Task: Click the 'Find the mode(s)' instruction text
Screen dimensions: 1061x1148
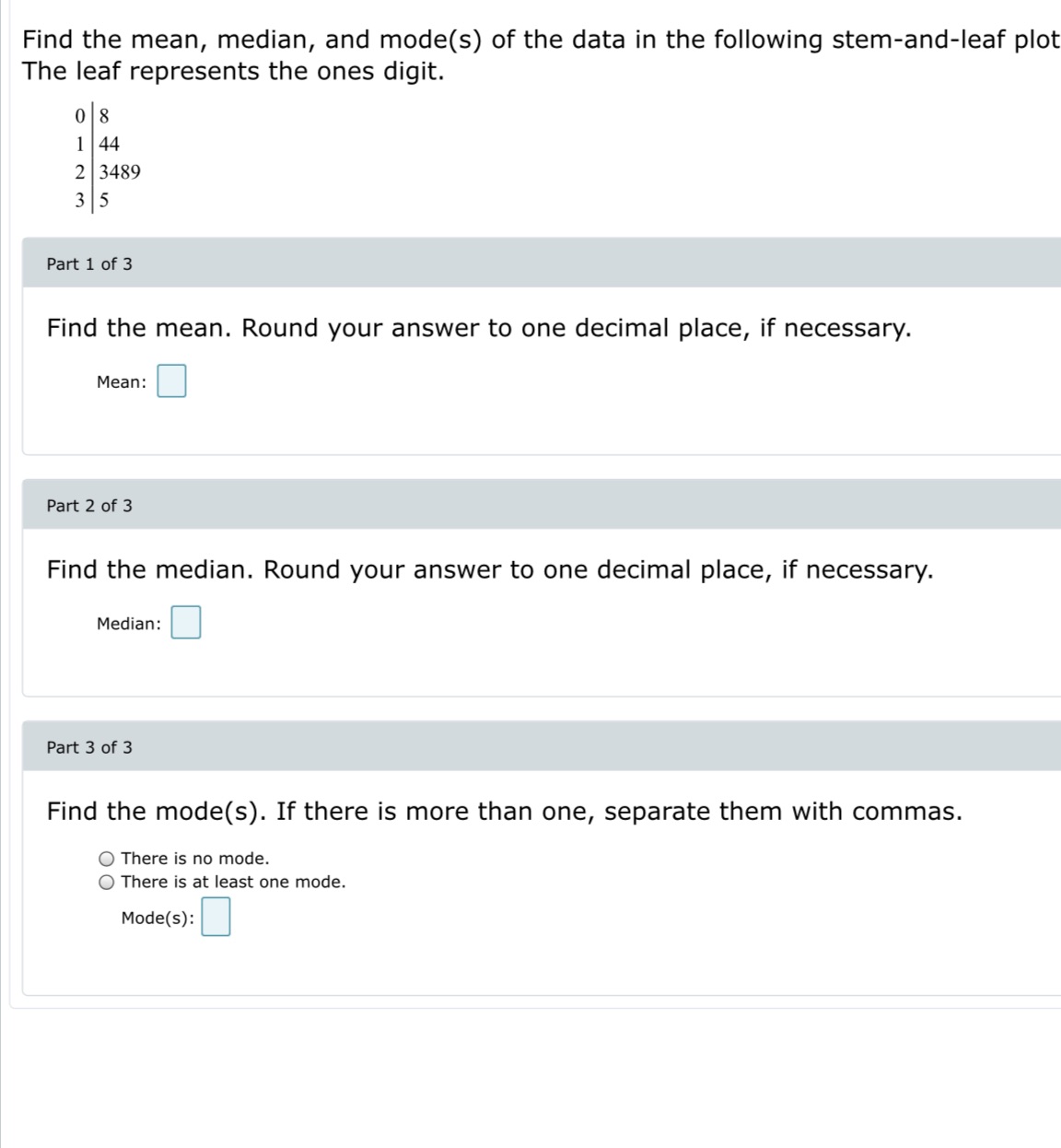Action: coord(503,811)
